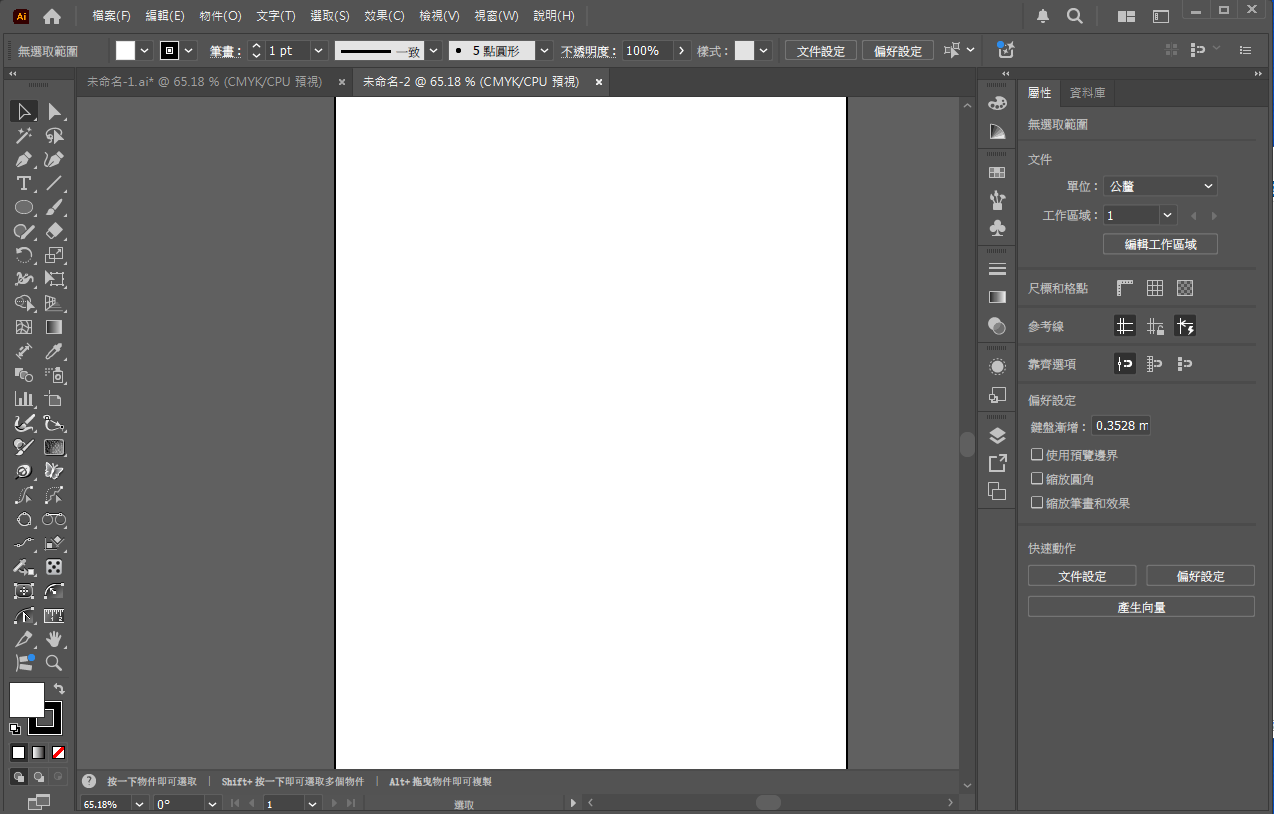Enable 使用預覽邊界 checkbox

pos(1037,455)
